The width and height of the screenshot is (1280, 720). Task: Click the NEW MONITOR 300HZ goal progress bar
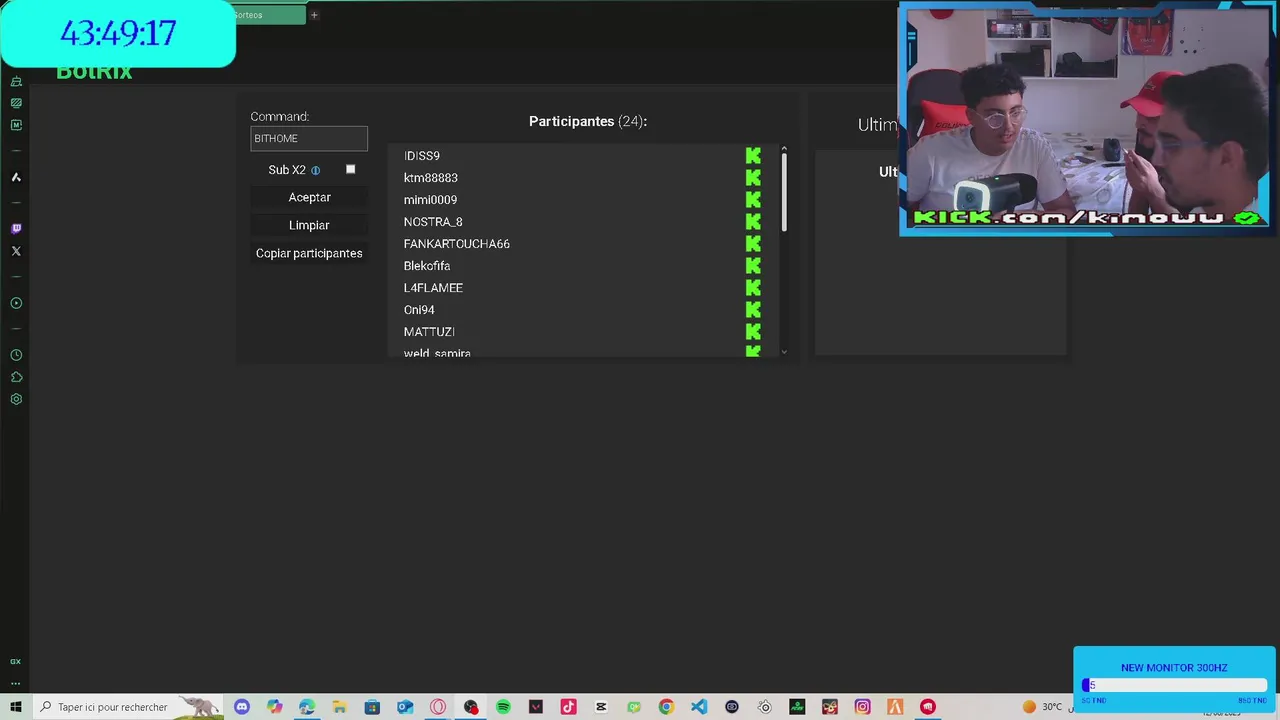1175,685
